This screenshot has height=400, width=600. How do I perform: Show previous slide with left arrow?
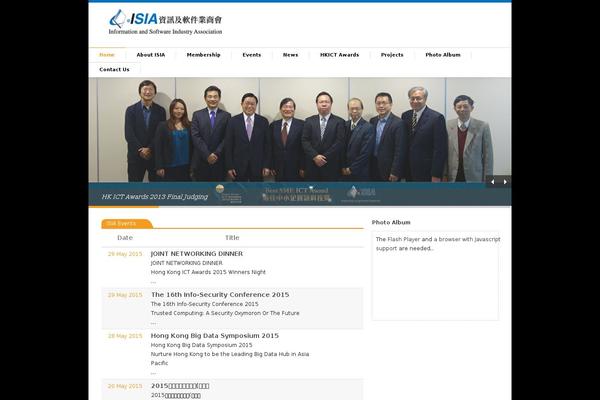coord(492,182)
